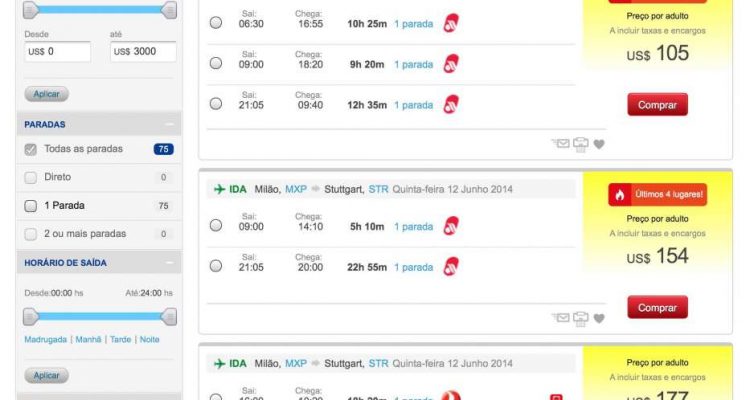Click the print icon in the US$ 105 flight card
Viewport: 750px width, 400px height.
pyautogui.click(x=581, y=143)
